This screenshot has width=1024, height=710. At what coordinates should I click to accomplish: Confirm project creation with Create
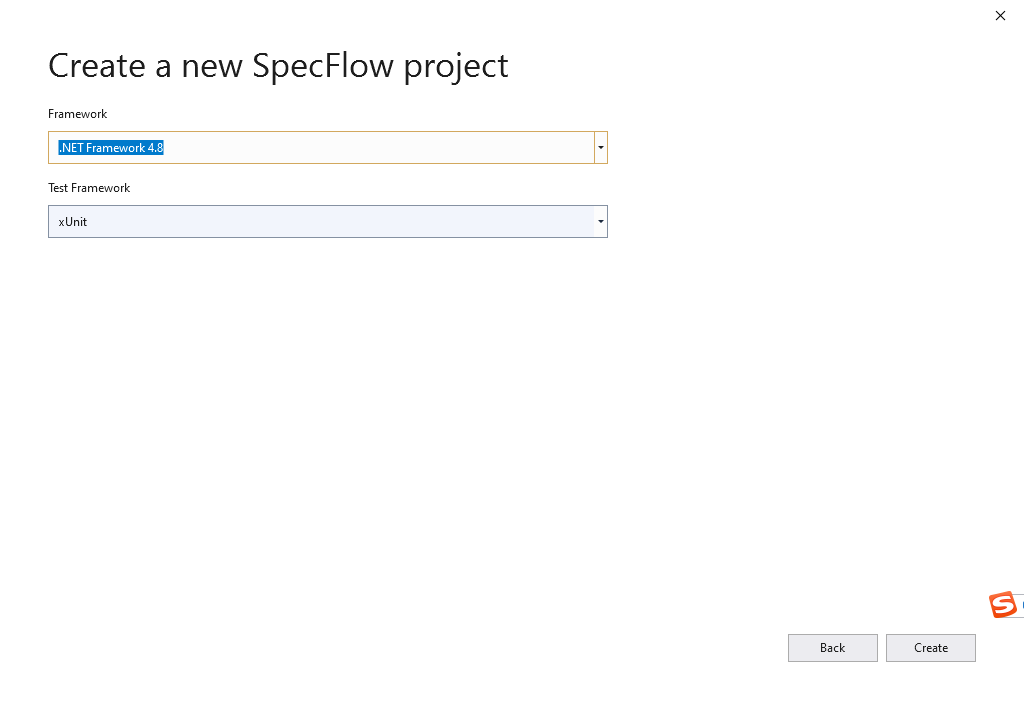[930, 647]
